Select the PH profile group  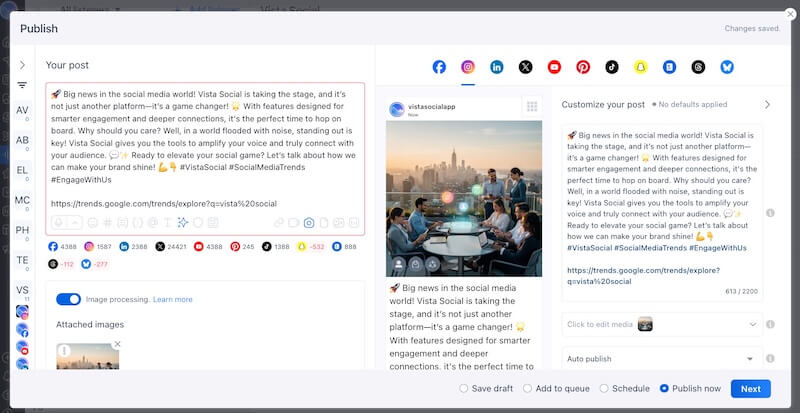[22, 230]
